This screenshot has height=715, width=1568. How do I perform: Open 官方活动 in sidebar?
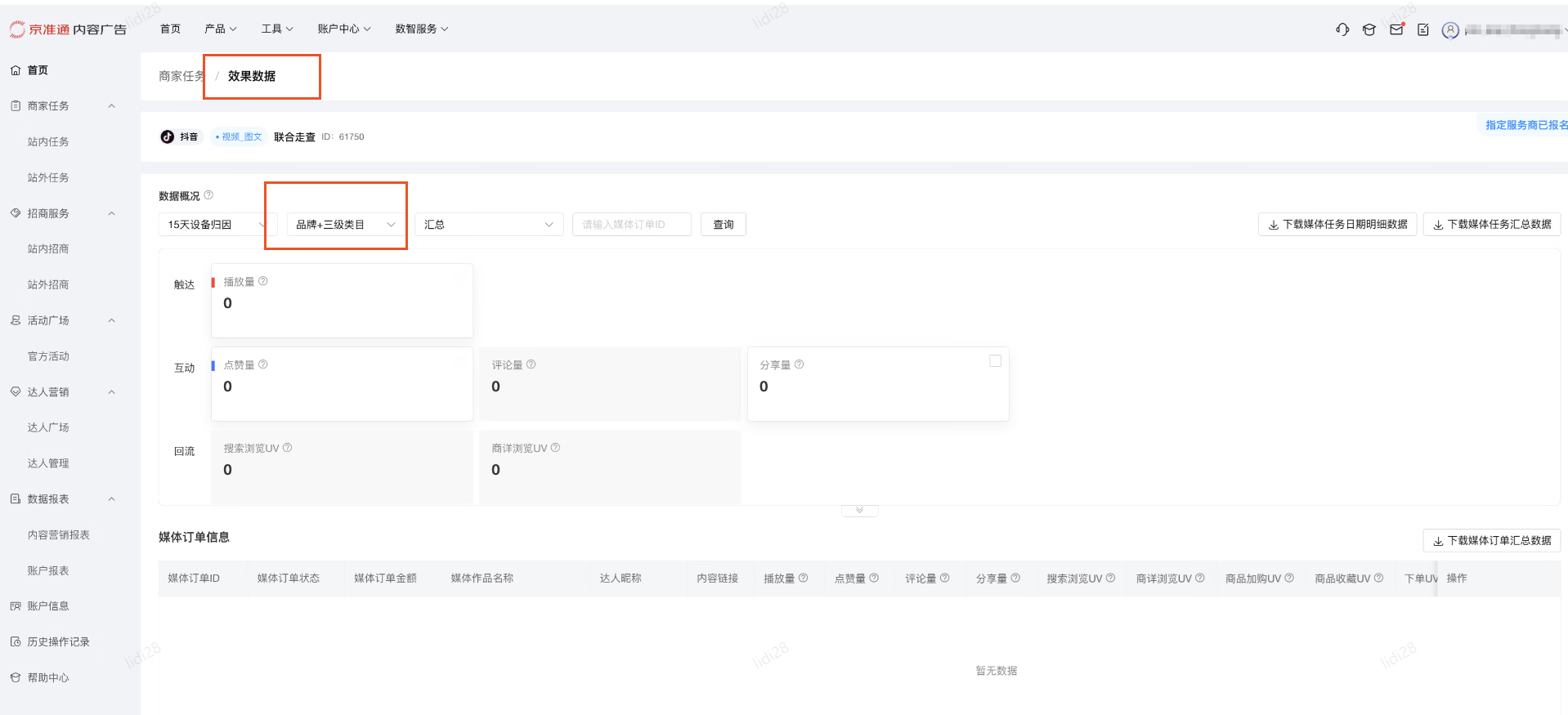coord(48,356)
